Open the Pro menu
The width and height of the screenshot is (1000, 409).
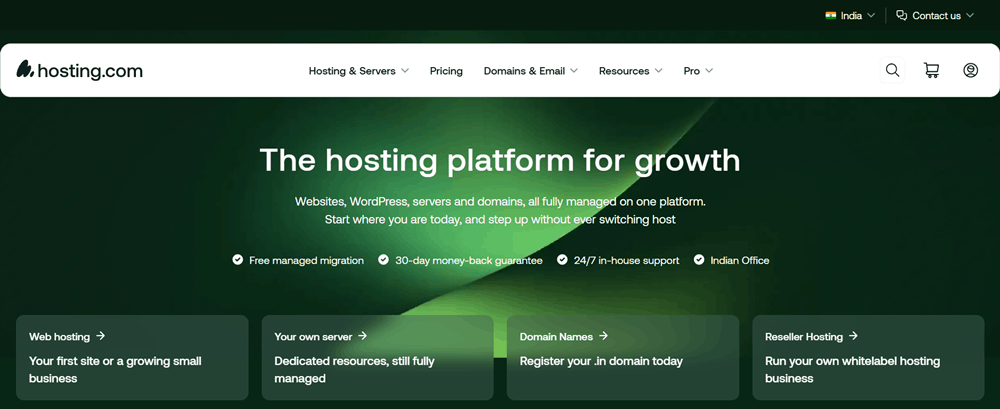pos(691,71)
